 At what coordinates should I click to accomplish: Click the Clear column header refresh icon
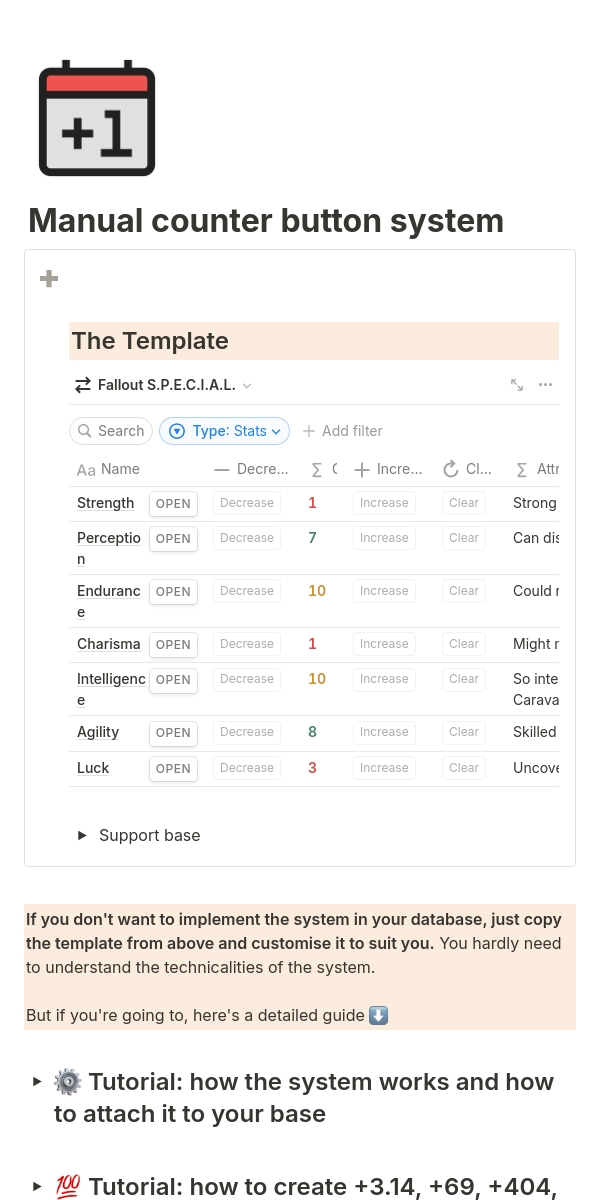pyautogui.click(x=451, y=470)
